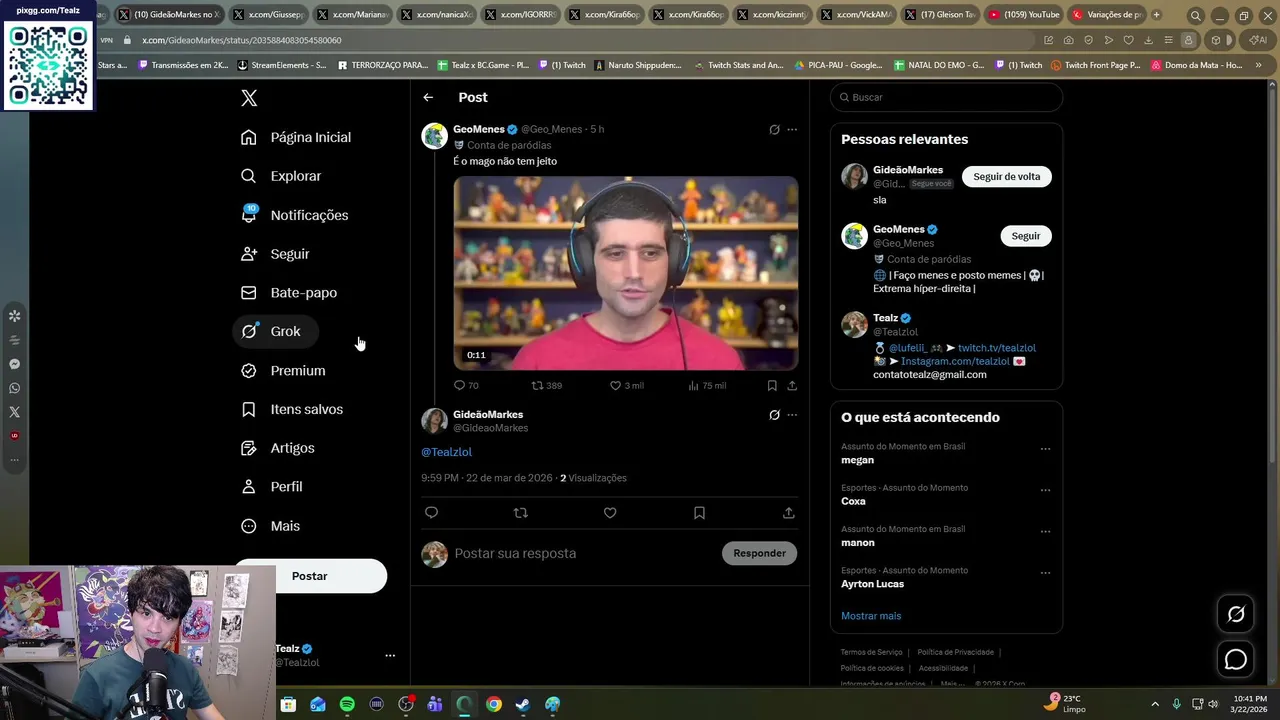Click the Postar button

(310, 576)
